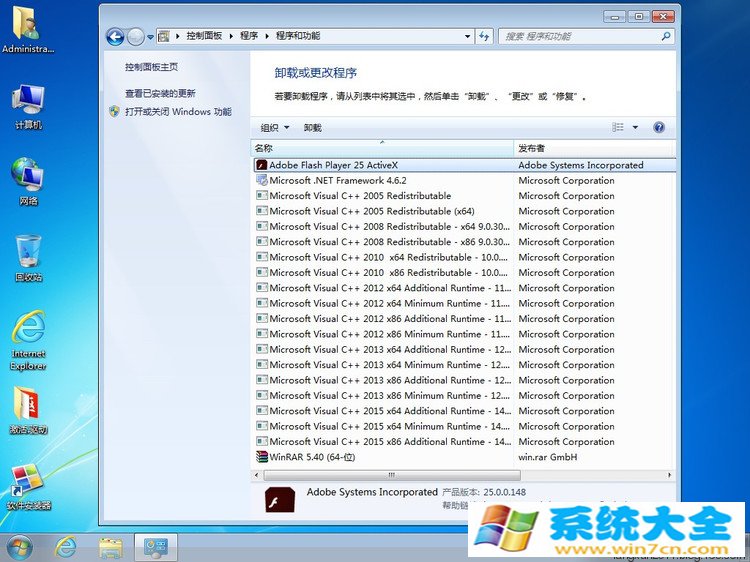Click product version 25.0.0.148 text
The image size is (750, 562).
tap(504, 492)
